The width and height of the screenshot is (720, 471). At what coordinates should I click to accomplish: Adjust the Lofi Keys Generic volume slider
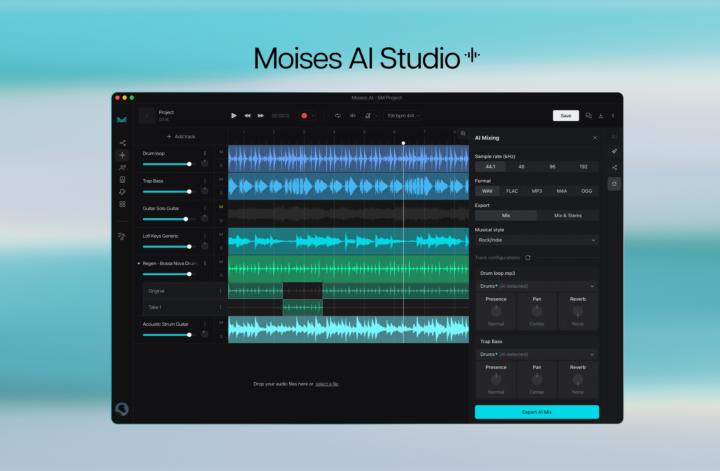[x=167, y=247]
